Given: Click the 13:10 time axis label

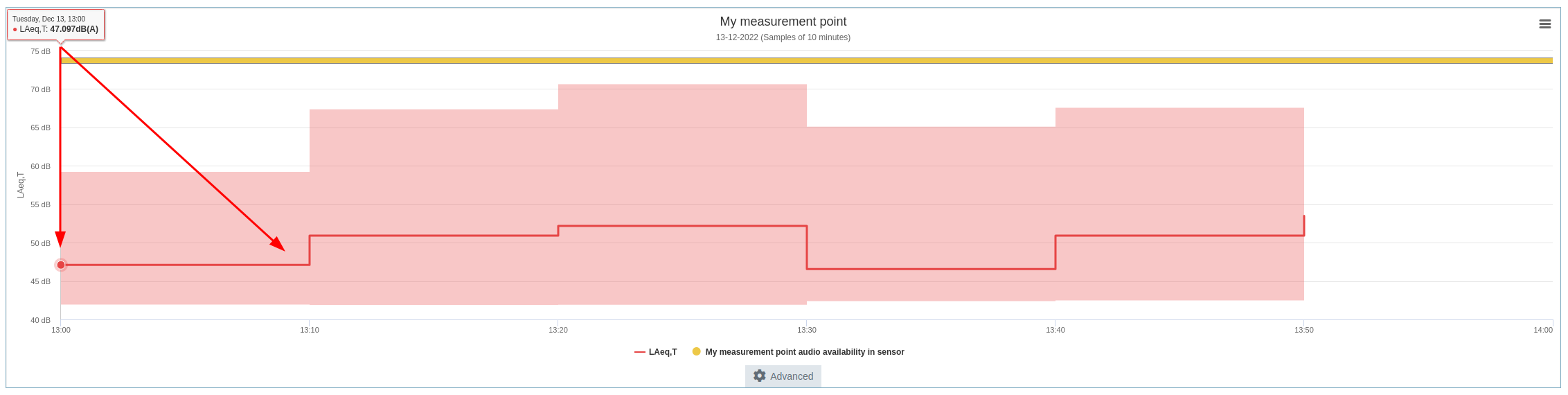Looking at the screenshot, I should tap(310, 330).
